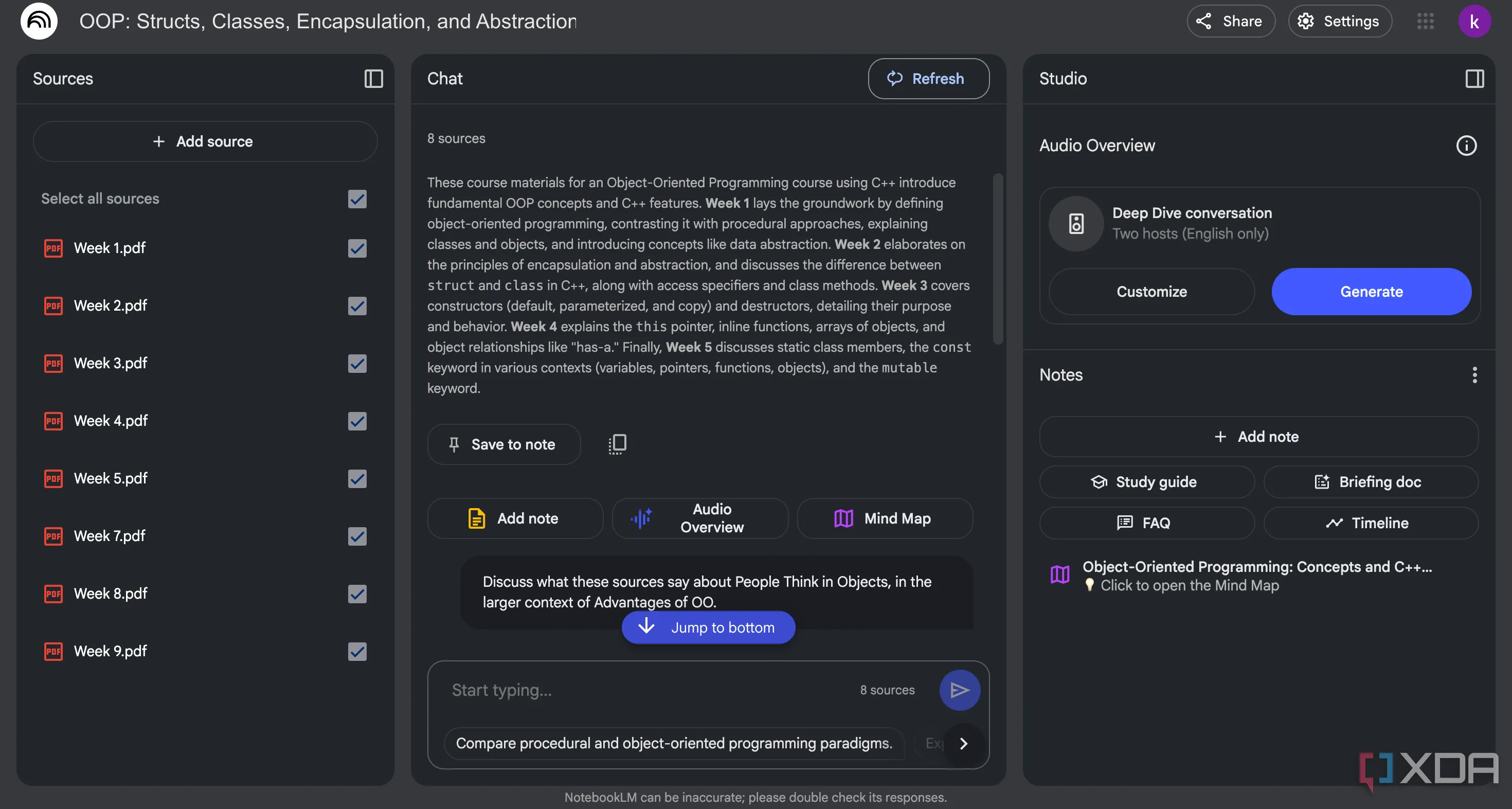Open the Google apps grid icon
This screenshot has width=1512, height=809.
coord(1425,21)
